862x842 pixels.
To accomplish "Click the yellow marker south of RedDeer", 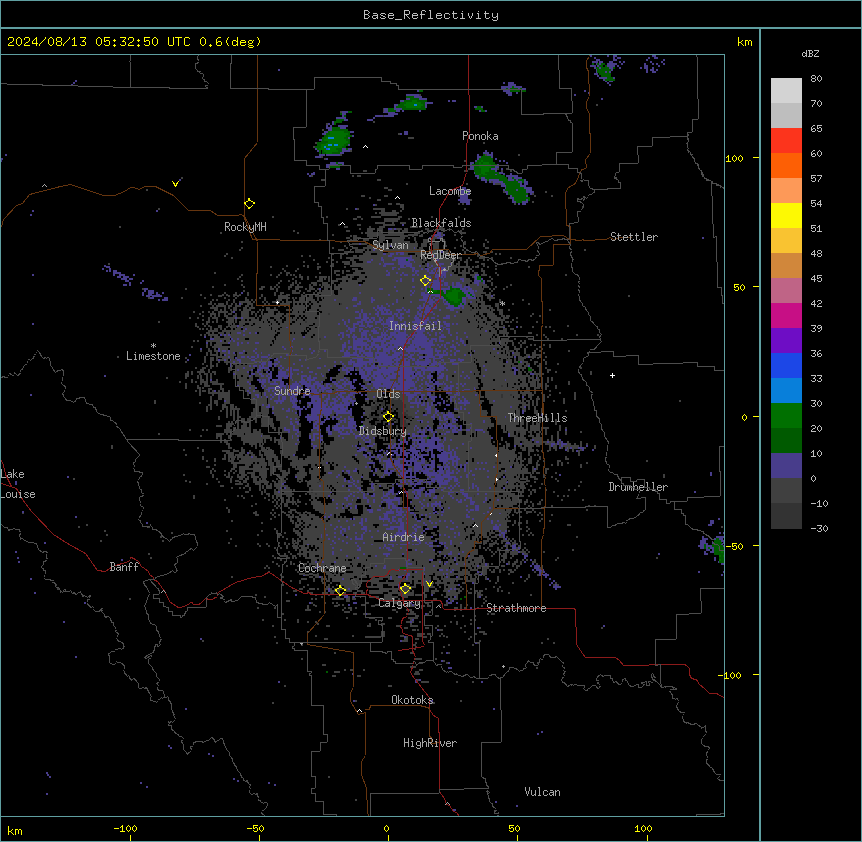I will click(x=425, y=281).
